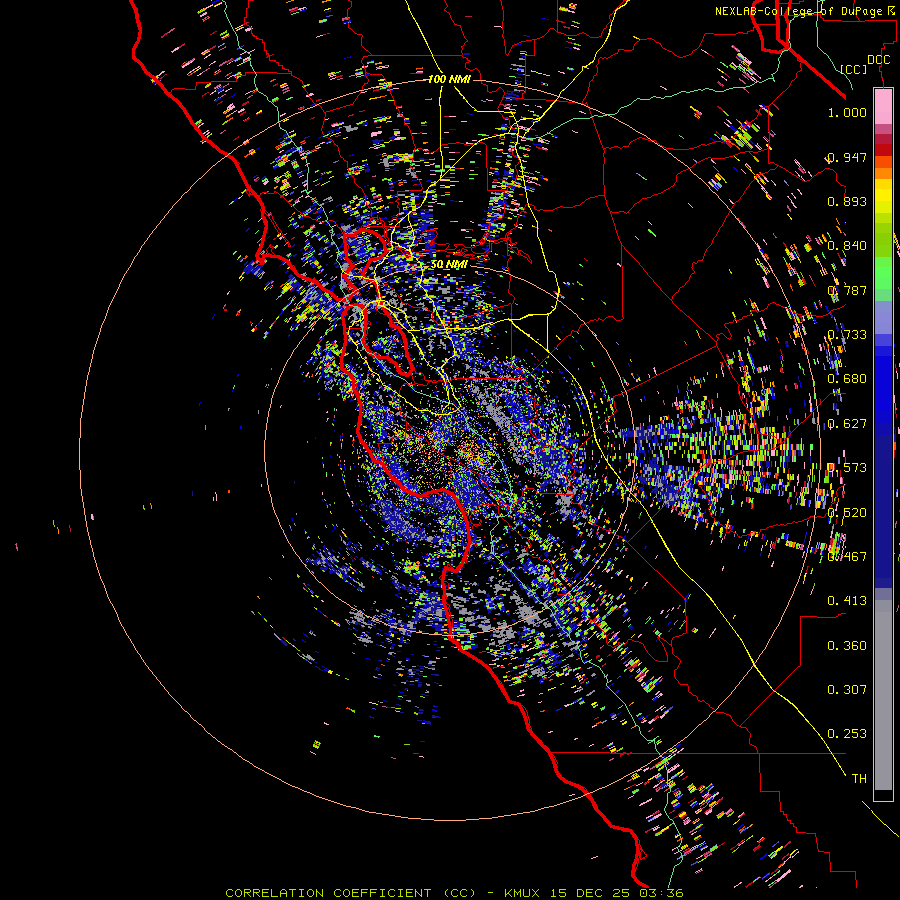The height and width of the screenshot is (900, 900).
Task: Click the [CC] product label
Action: (x=854, y=69)
